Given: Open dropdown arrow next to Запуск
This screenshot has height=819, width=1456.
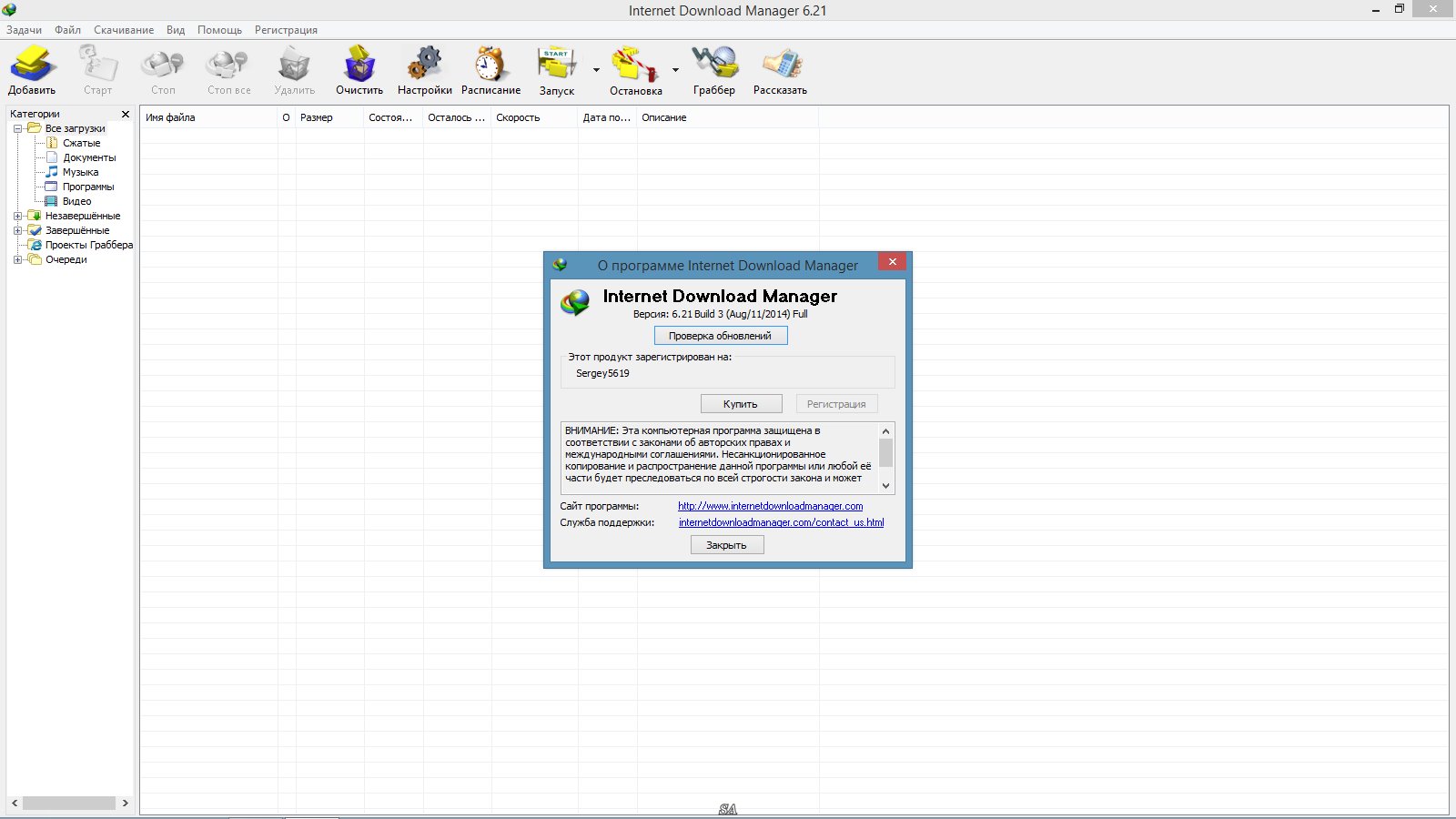Looking at the screenshot, I should coord(597,69).
